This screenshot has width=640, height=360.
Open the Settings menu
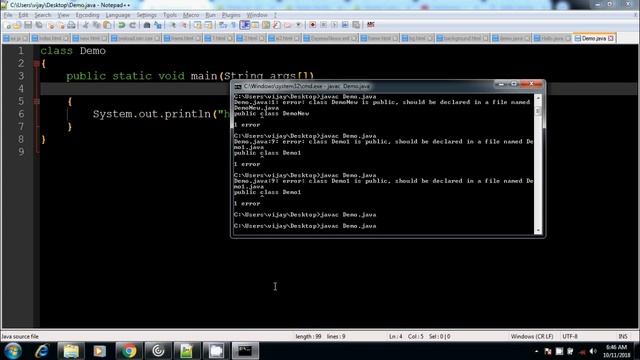click(x=147, y=15)
